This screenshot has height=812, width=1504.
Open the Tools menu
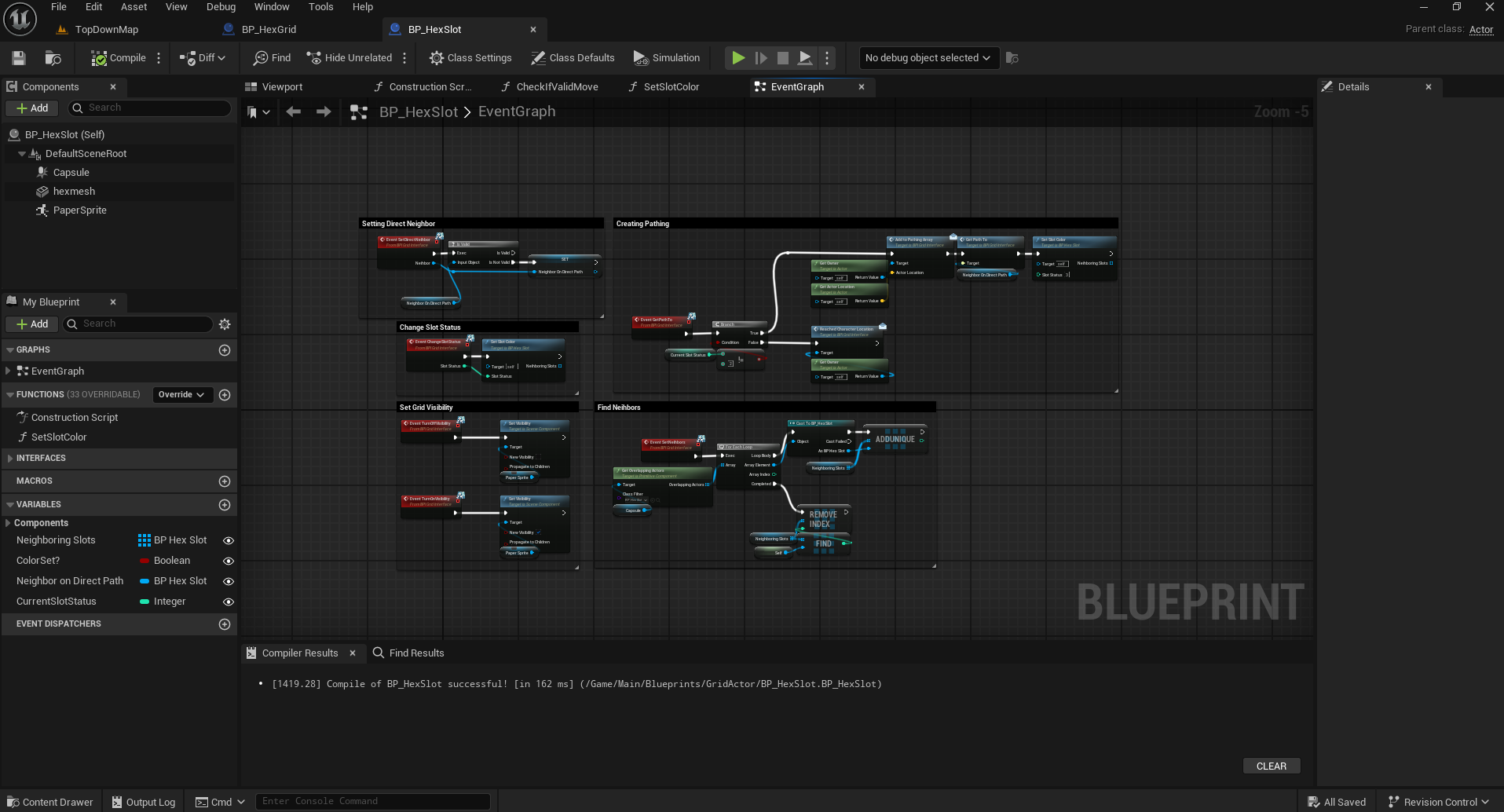(320, 7)
